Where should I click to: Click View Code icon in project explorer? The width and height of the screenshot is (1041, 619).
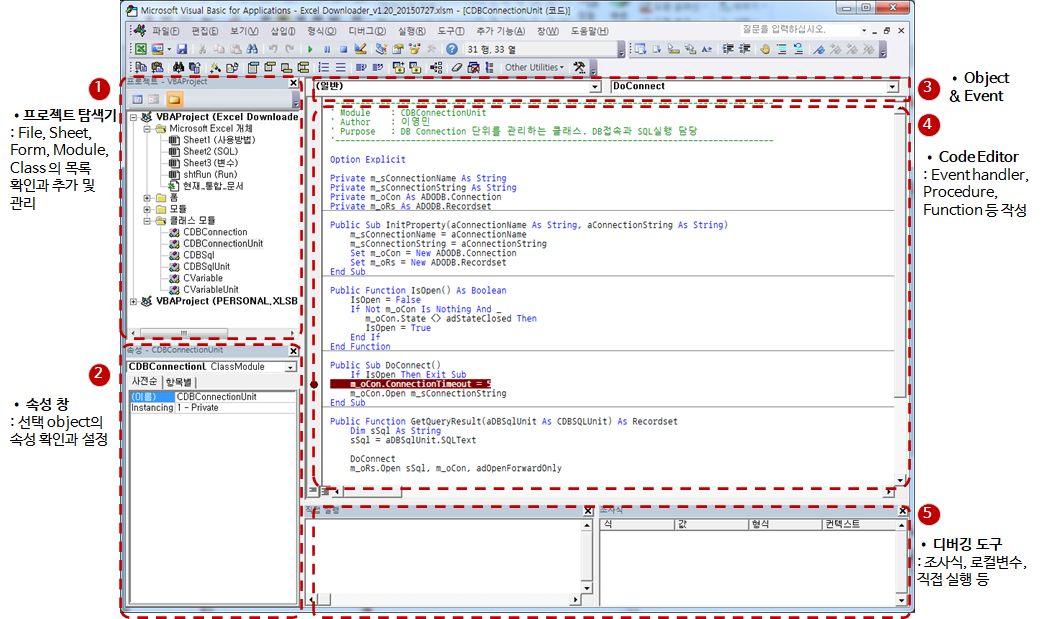pos(137,100)
